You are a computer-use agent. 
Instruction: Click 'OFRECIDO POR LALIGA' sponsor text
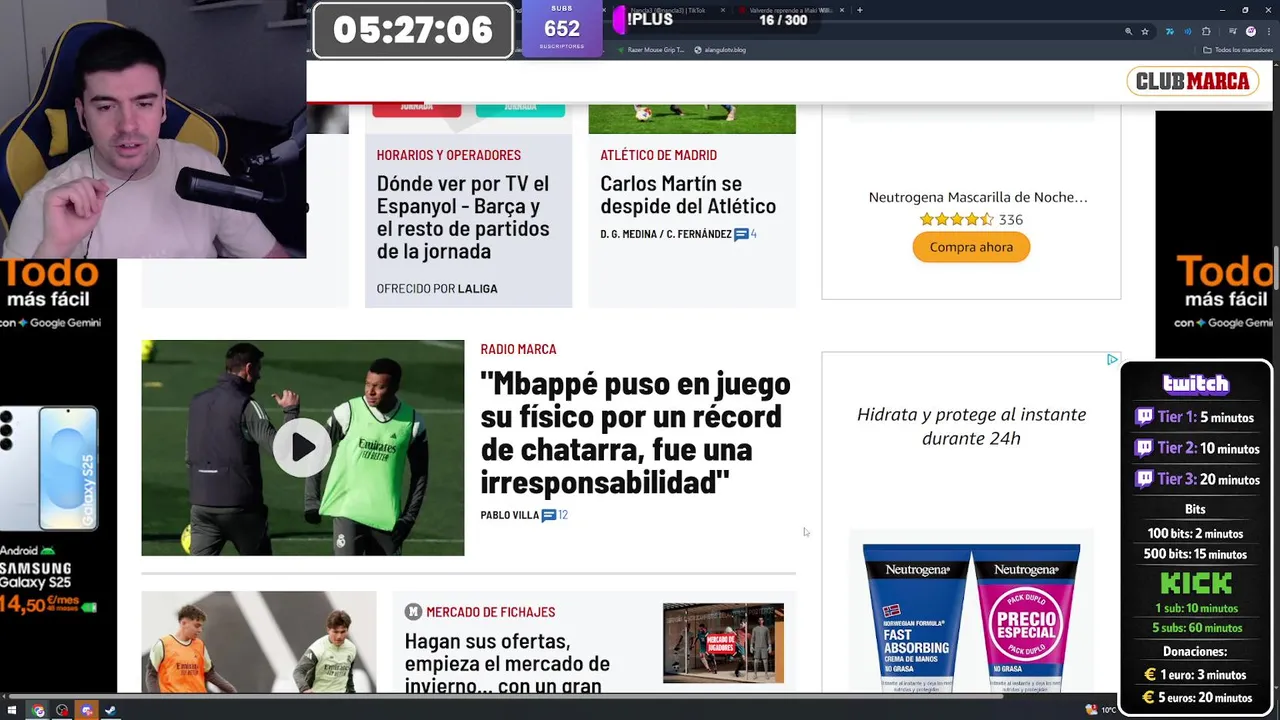[x=437, y=288]
